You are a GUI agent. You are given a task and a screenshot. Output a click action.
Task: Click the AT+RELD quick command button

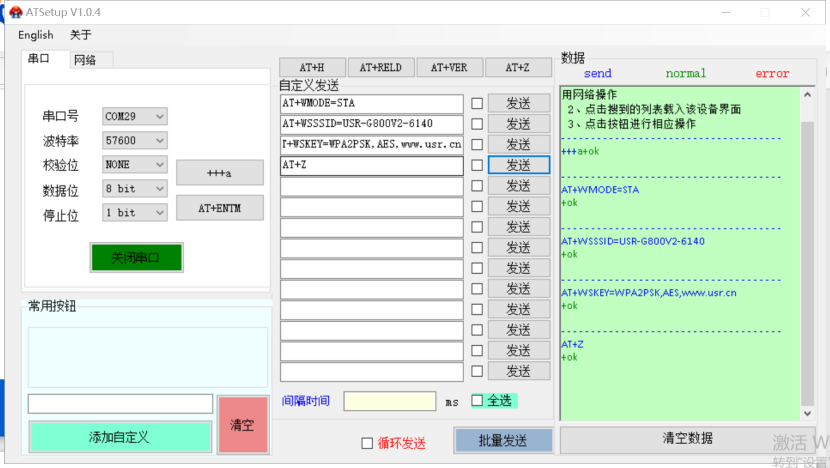380,68
